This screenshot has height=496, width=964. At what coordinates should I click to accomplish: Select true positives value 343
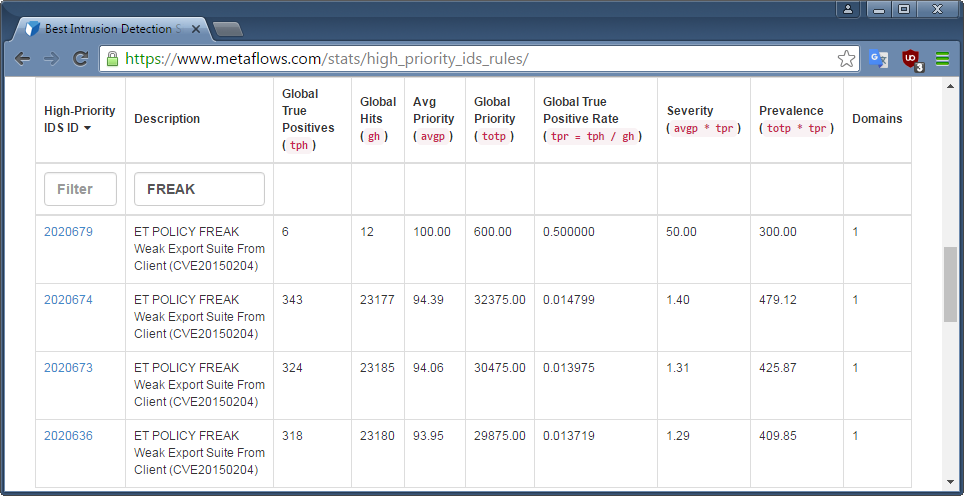[292, 300]
